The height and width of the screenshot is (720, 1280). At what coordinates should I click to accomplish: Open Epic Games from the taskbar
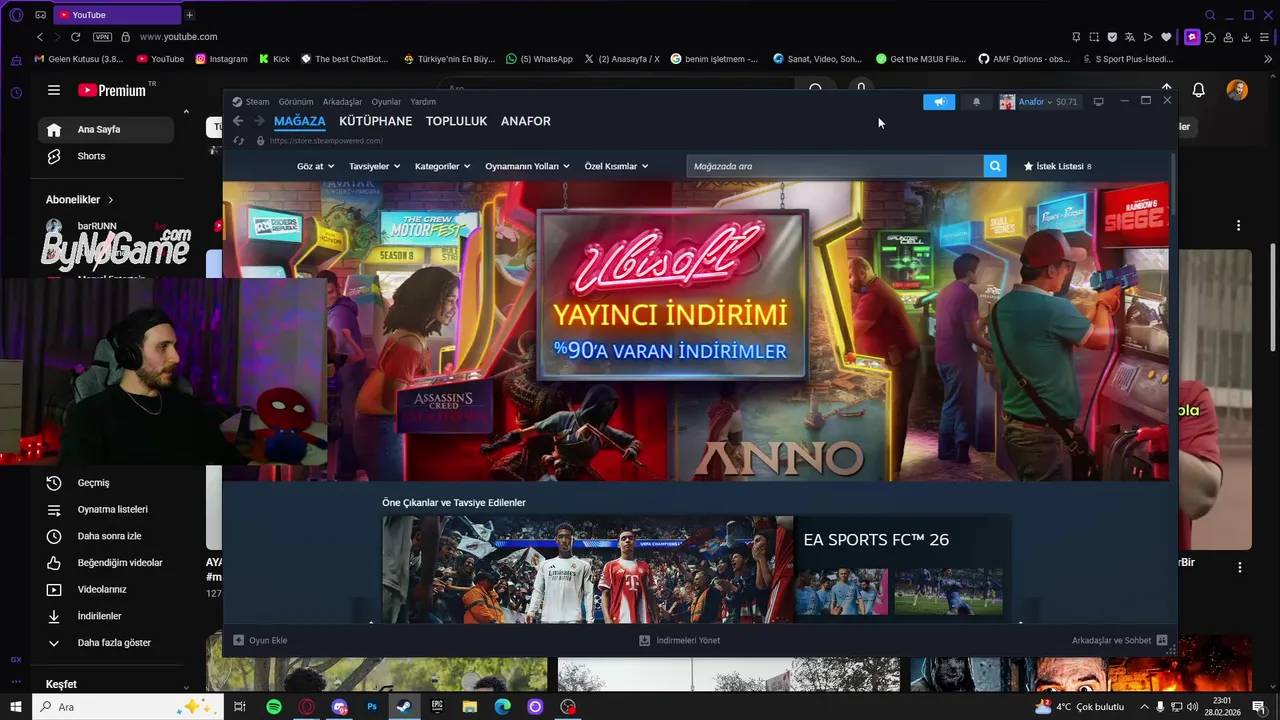(437, 707)
